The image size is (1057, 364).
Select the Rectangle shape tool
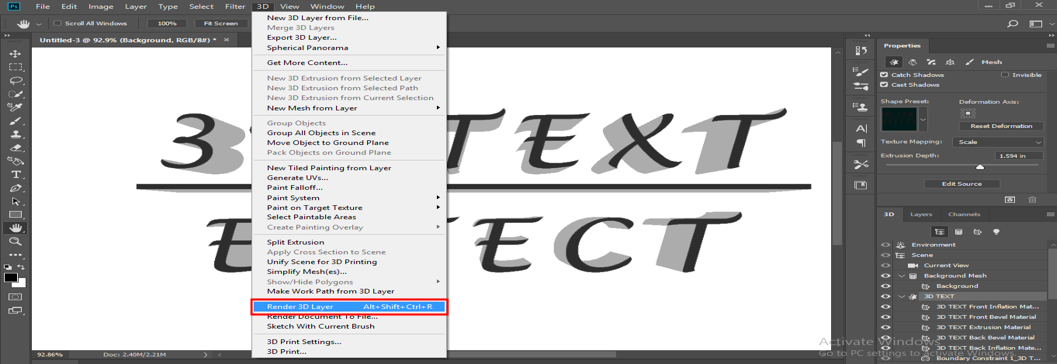[x=16, y=215]
